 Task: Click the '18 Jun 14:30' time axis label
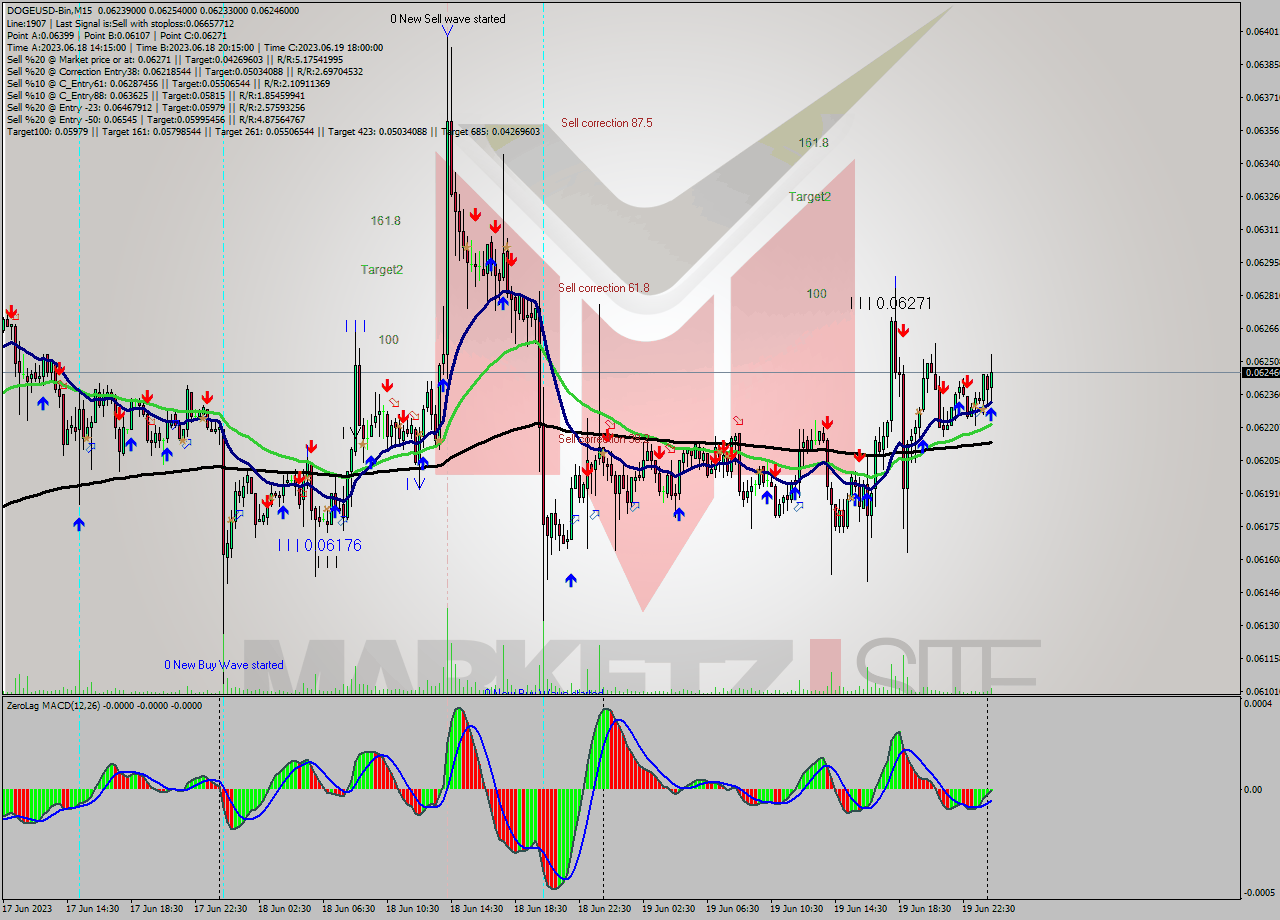477,909
